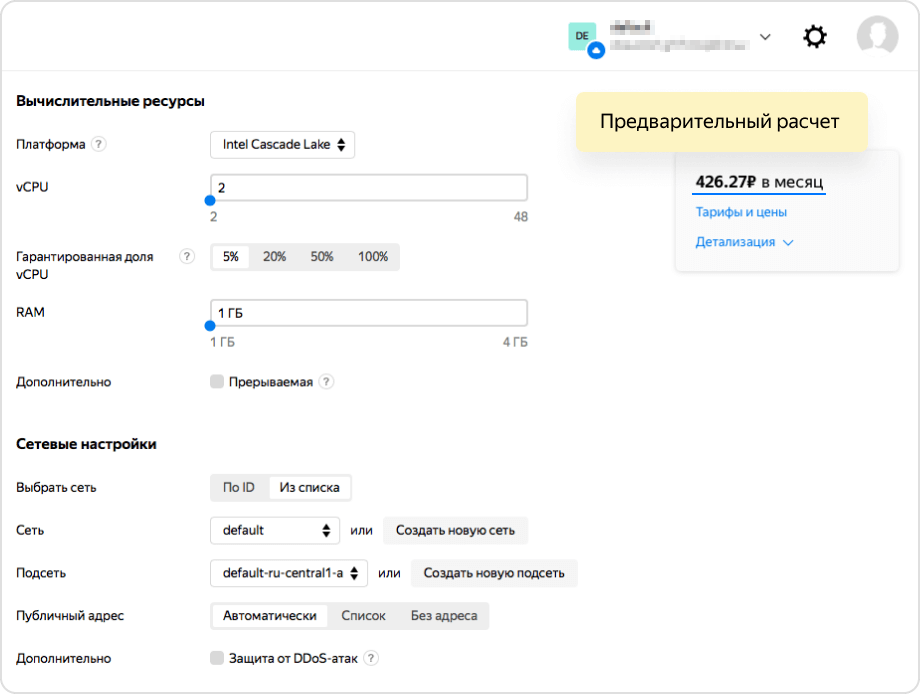This screenshot has width=920, height=694.
Task: Click the DE cloud account icon
Action: [x=584, y=38]
